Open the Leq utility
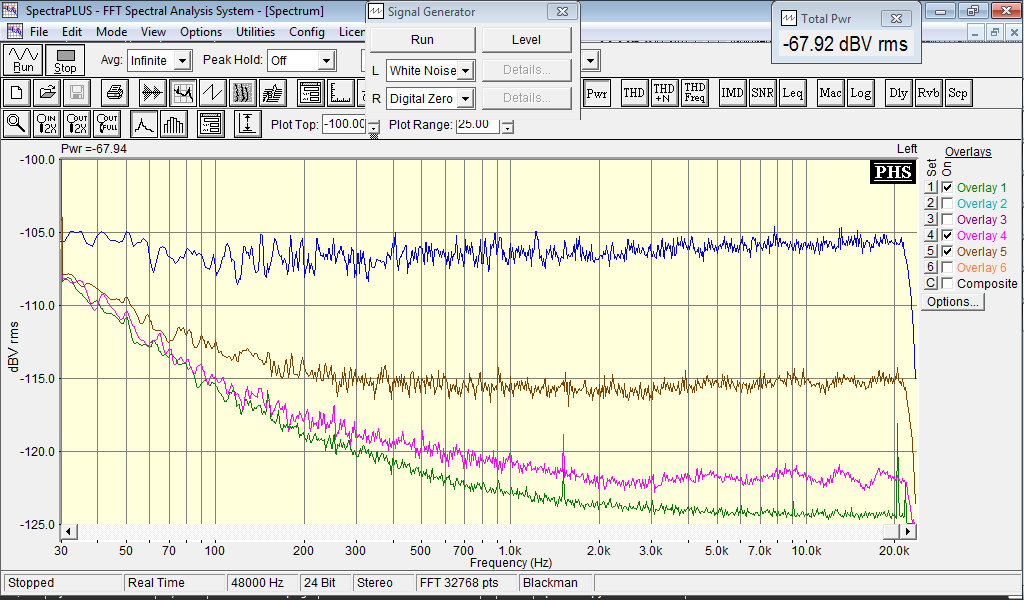The height and width of the screenshot is (600, 1024). [792, 93]
